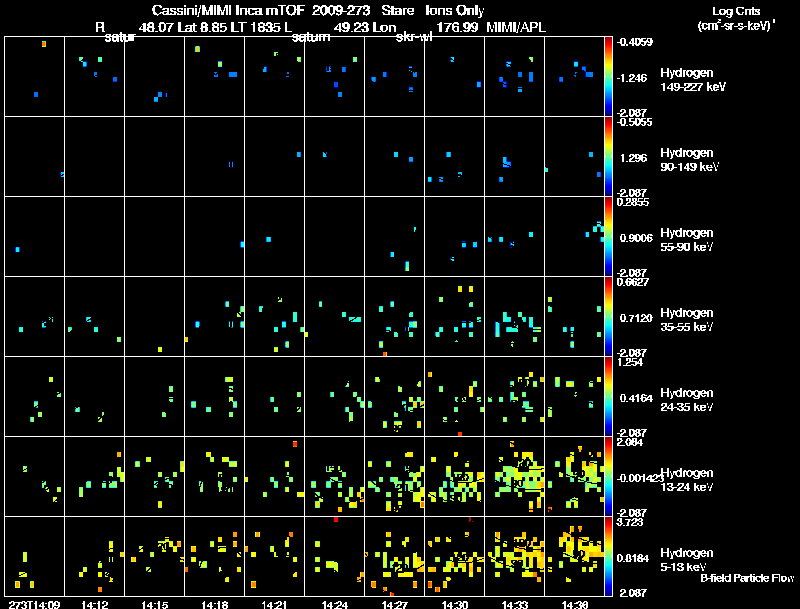Click the '14:18' time axis label
This screenshot has width=800, height=609.
[214, 604]
